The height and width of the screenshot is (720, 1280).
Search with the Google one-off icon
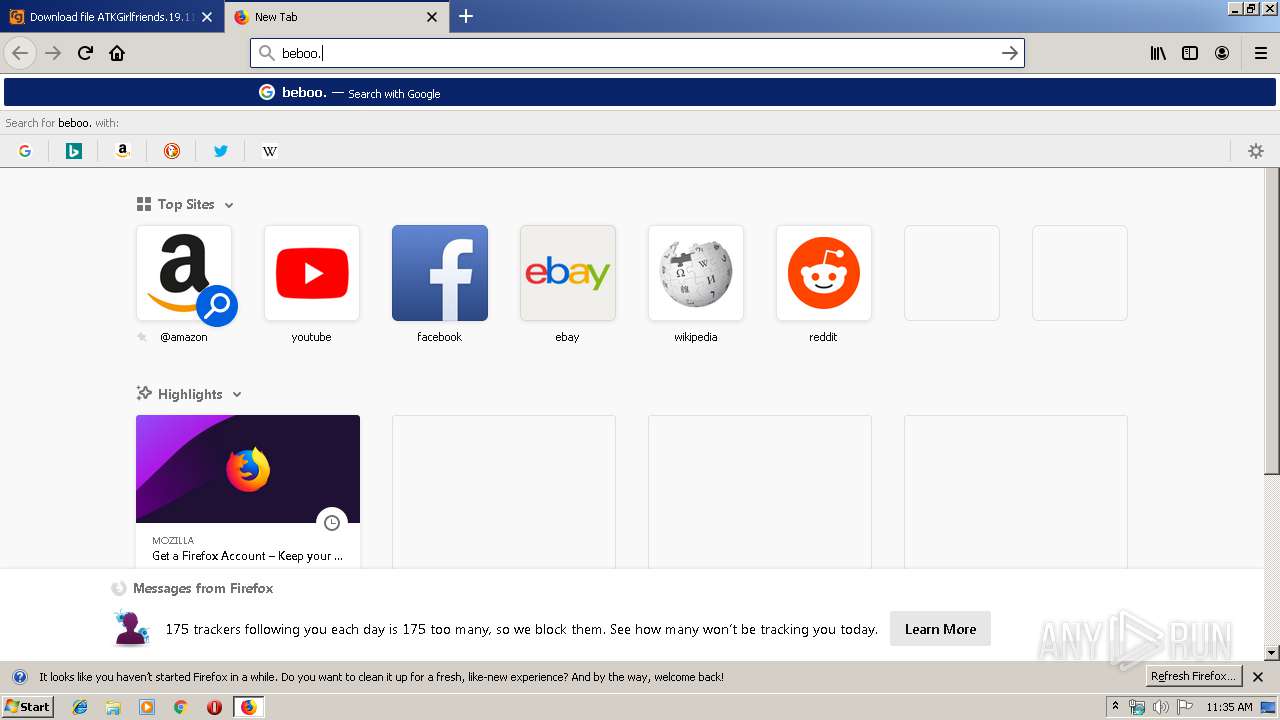25,151
